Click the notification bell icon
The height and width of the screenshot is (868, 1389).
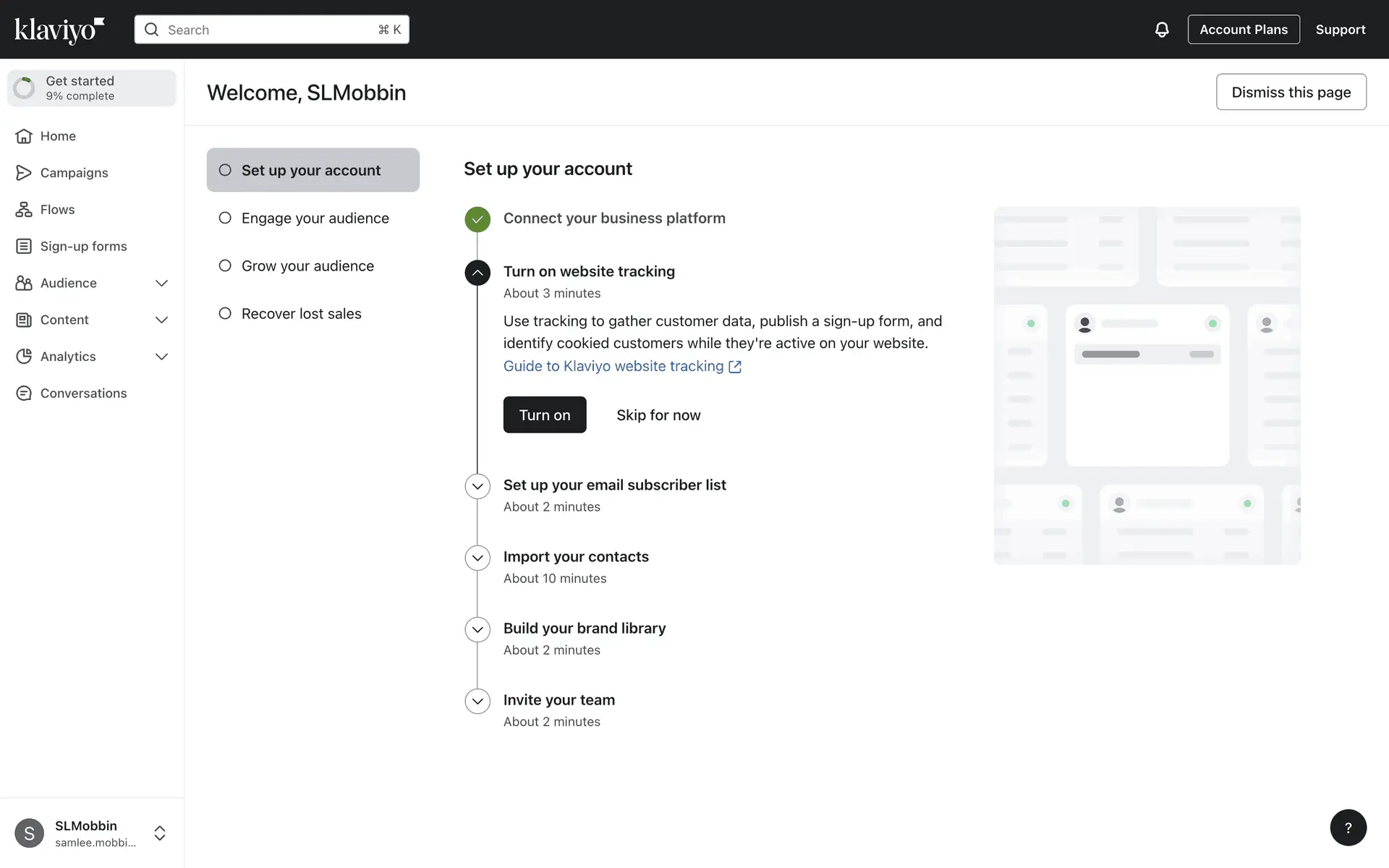coord(1161,30)
